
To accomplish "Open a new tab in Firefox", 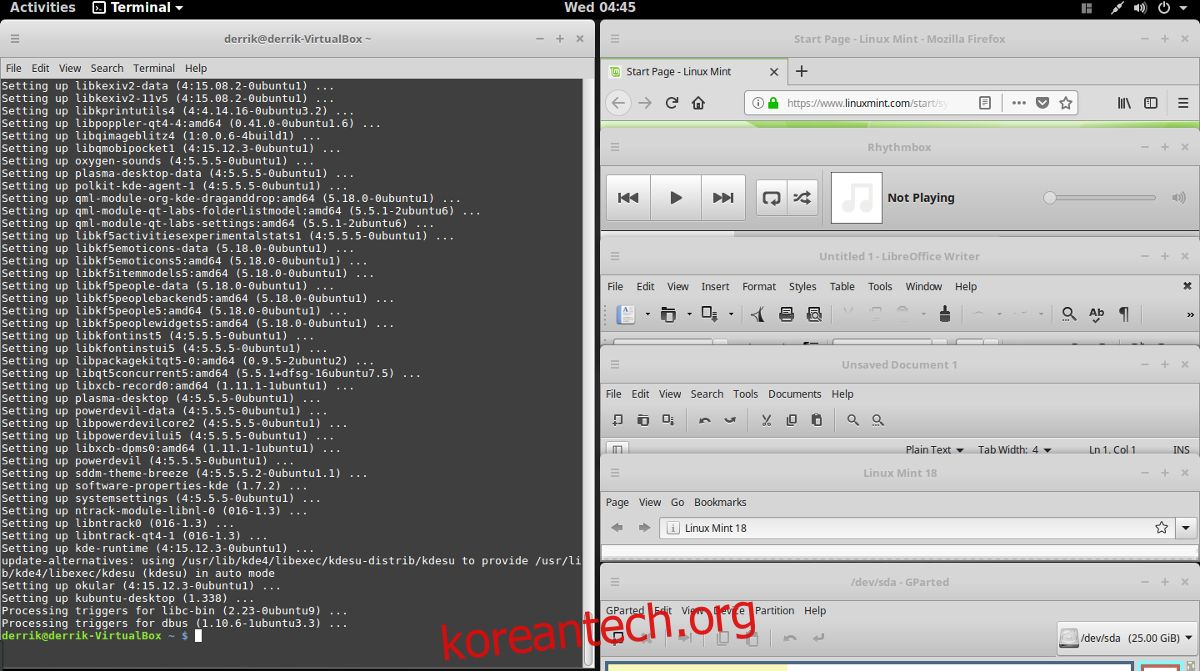I will click(801, 71).
